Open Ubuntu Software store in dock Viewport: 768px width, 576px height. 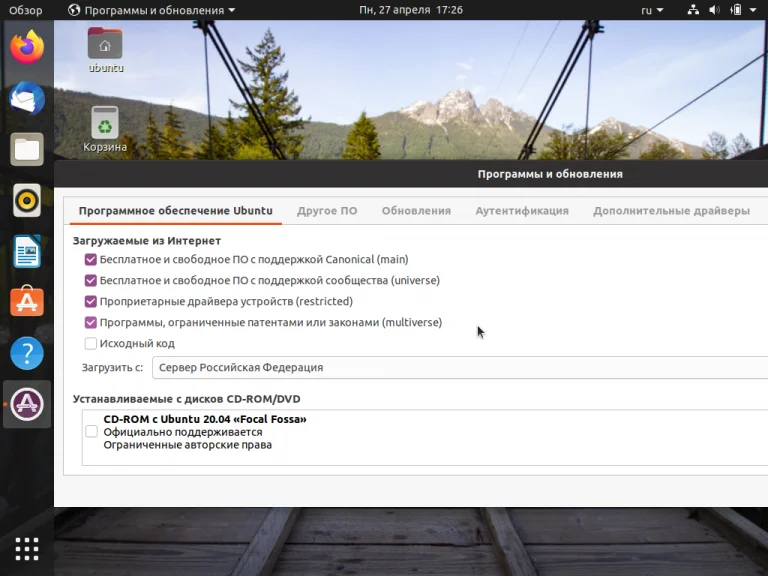(27, 301)
